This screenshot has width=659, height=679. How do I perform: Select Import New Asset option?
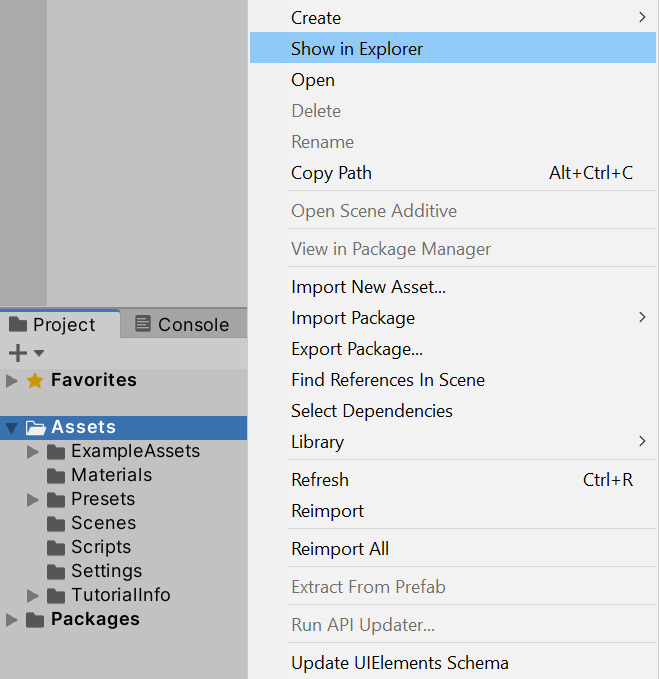pos(368,287)
